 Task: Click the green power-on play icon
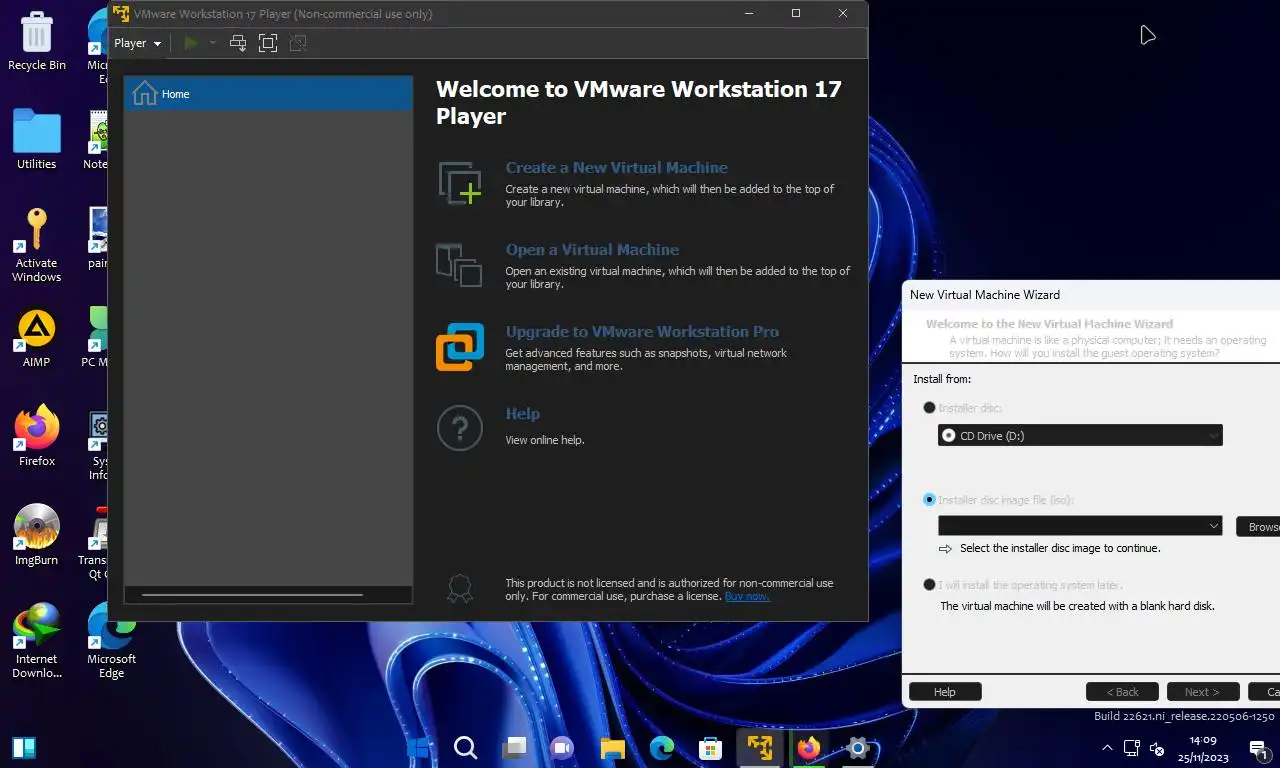[x=190, y=43]
